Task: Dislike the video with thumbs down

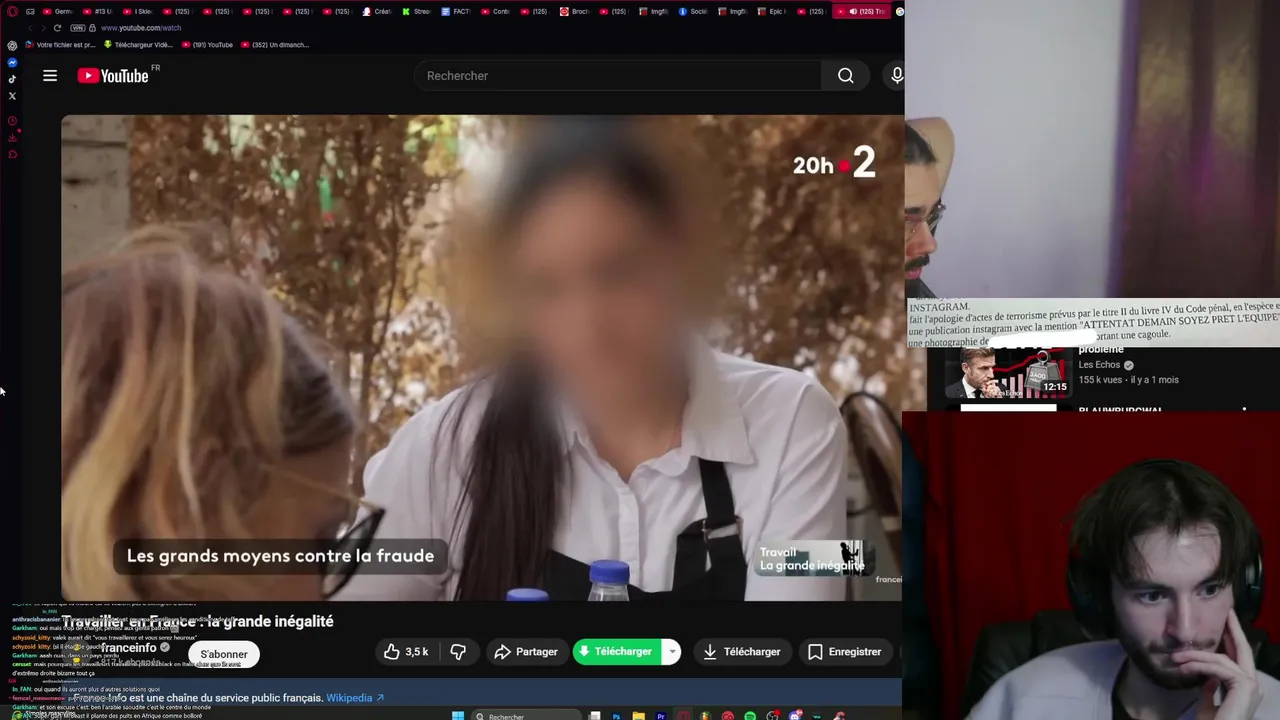Action: tap(458, 652)
